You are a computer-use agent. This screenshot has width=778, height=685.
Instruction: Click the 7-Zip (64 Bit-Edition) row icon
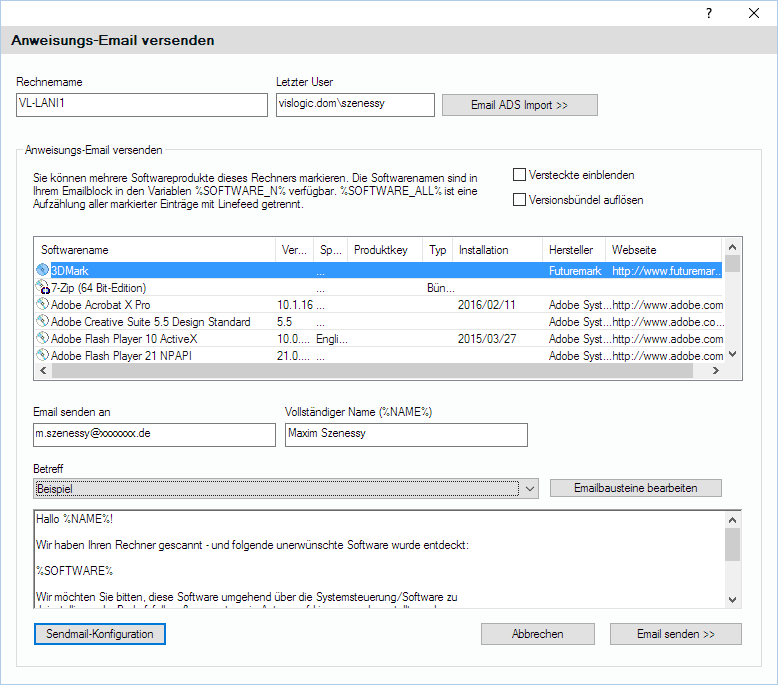(x=43, y=287)
